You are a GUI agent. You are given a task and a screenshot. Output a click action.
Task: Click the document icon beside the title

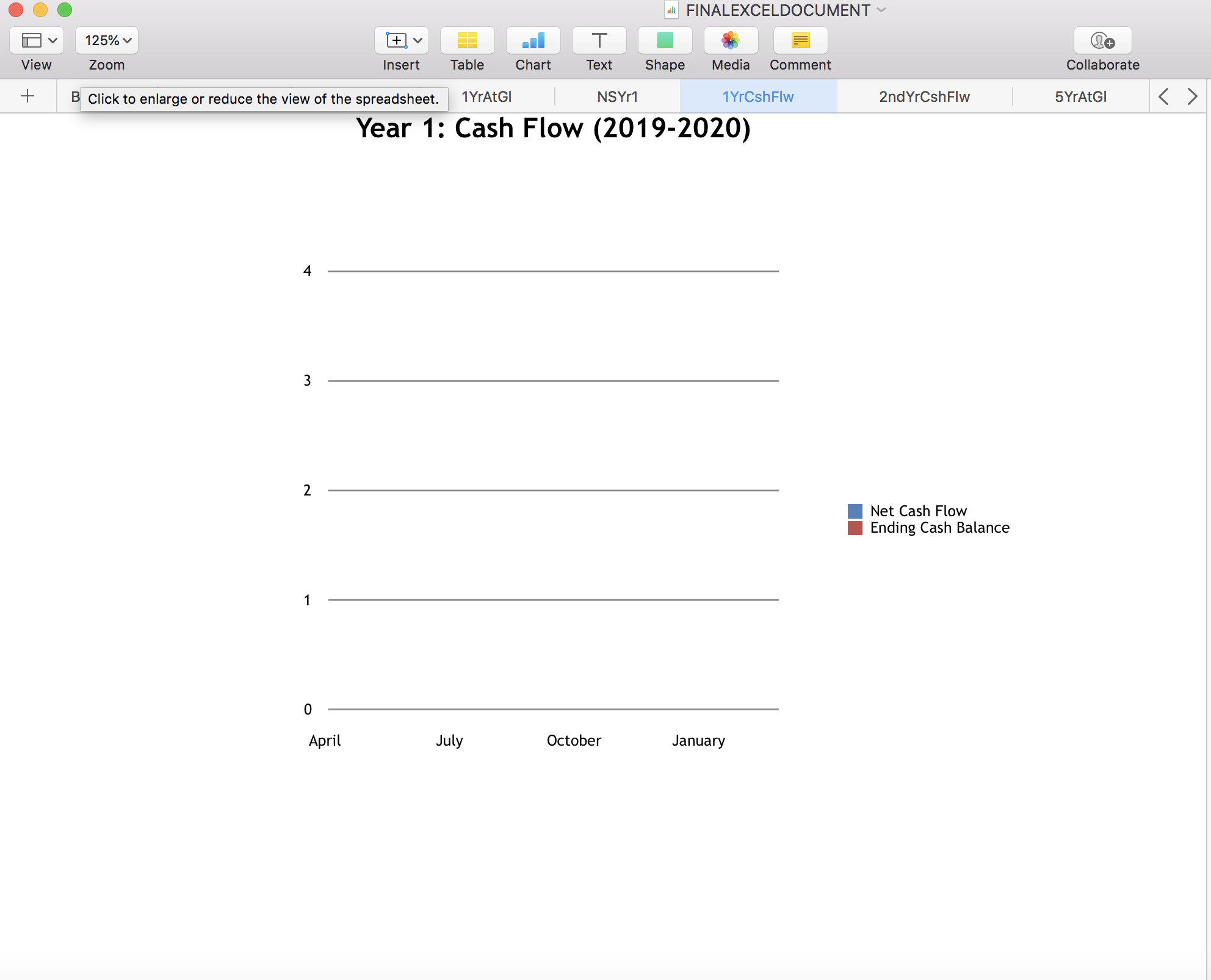pyautogui.click(x=671, y=10)
